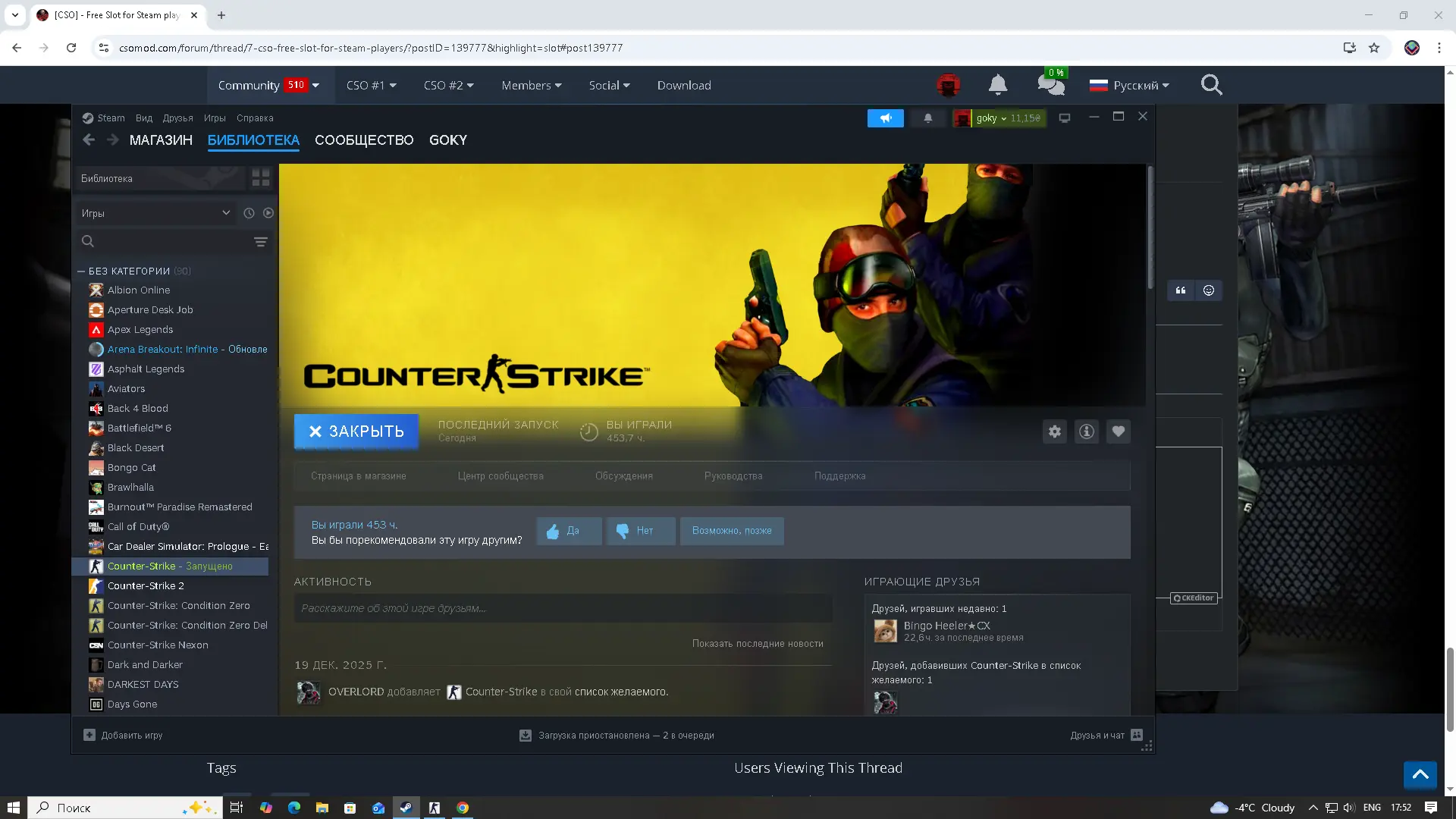The width and height of the screenshot is (1456, 819).
Task: Go back using Steam's back arrow
Action: click(x=89, y=140)
